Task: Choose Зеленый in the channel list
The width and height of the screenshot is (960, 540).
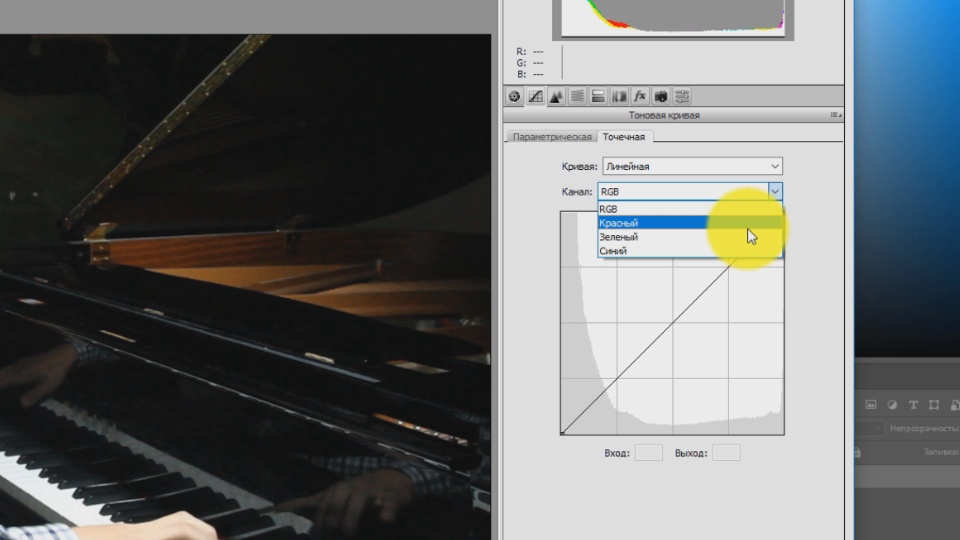Action: click(690, 237)
